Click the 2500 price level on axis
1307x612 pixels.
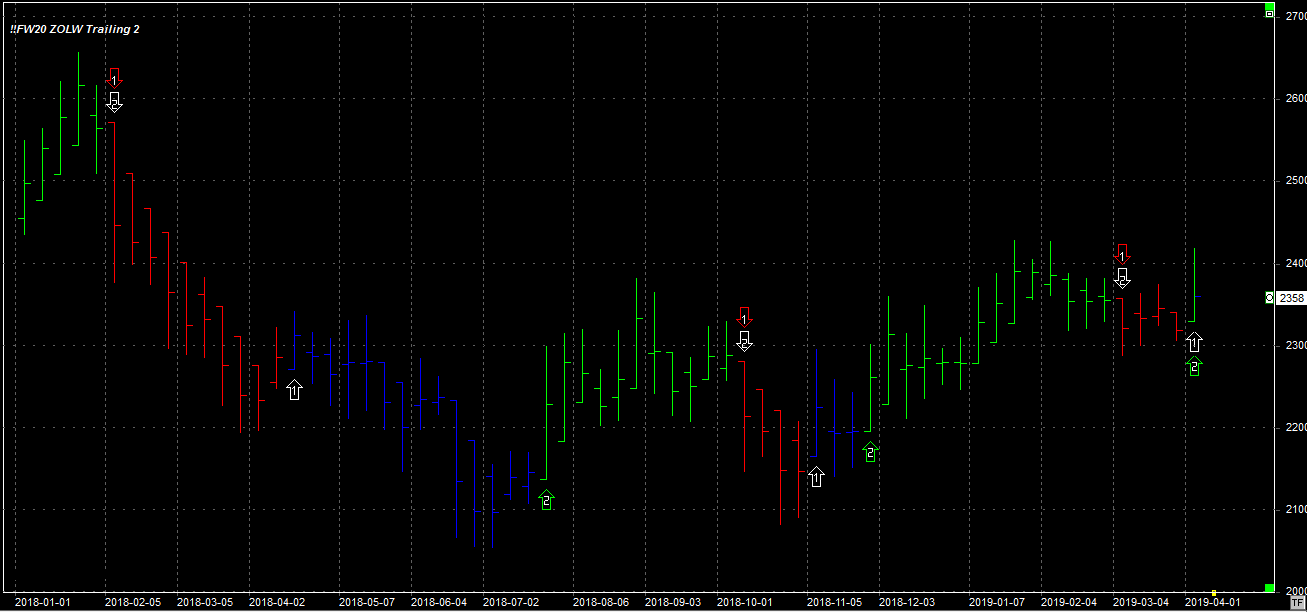click(x=1295, y=181)
